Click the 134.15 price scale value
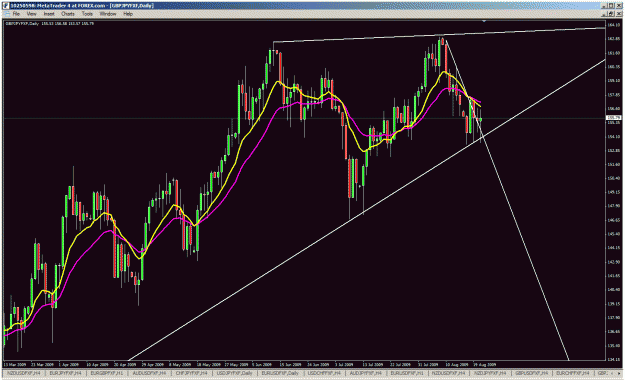The height and width of the screenshot is (380, 625). [x=613, y=359]
